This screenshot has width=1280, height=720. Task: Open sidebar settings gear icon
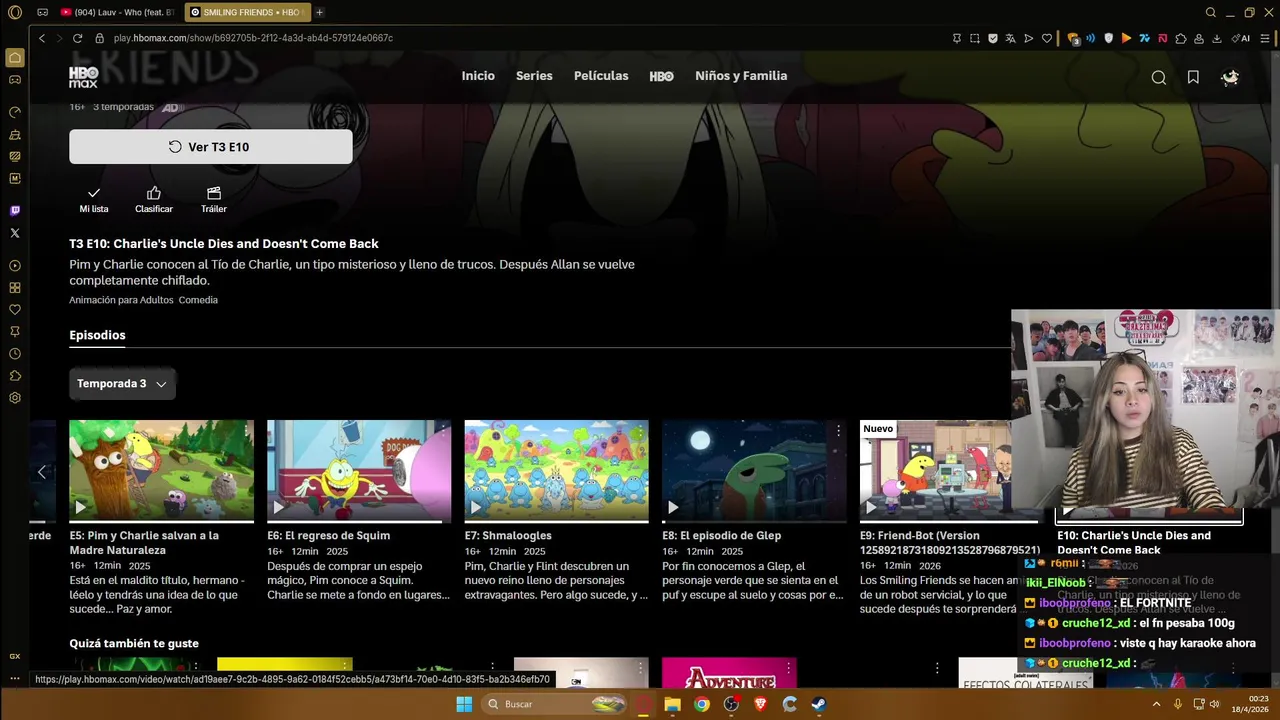tap(15, 398)
